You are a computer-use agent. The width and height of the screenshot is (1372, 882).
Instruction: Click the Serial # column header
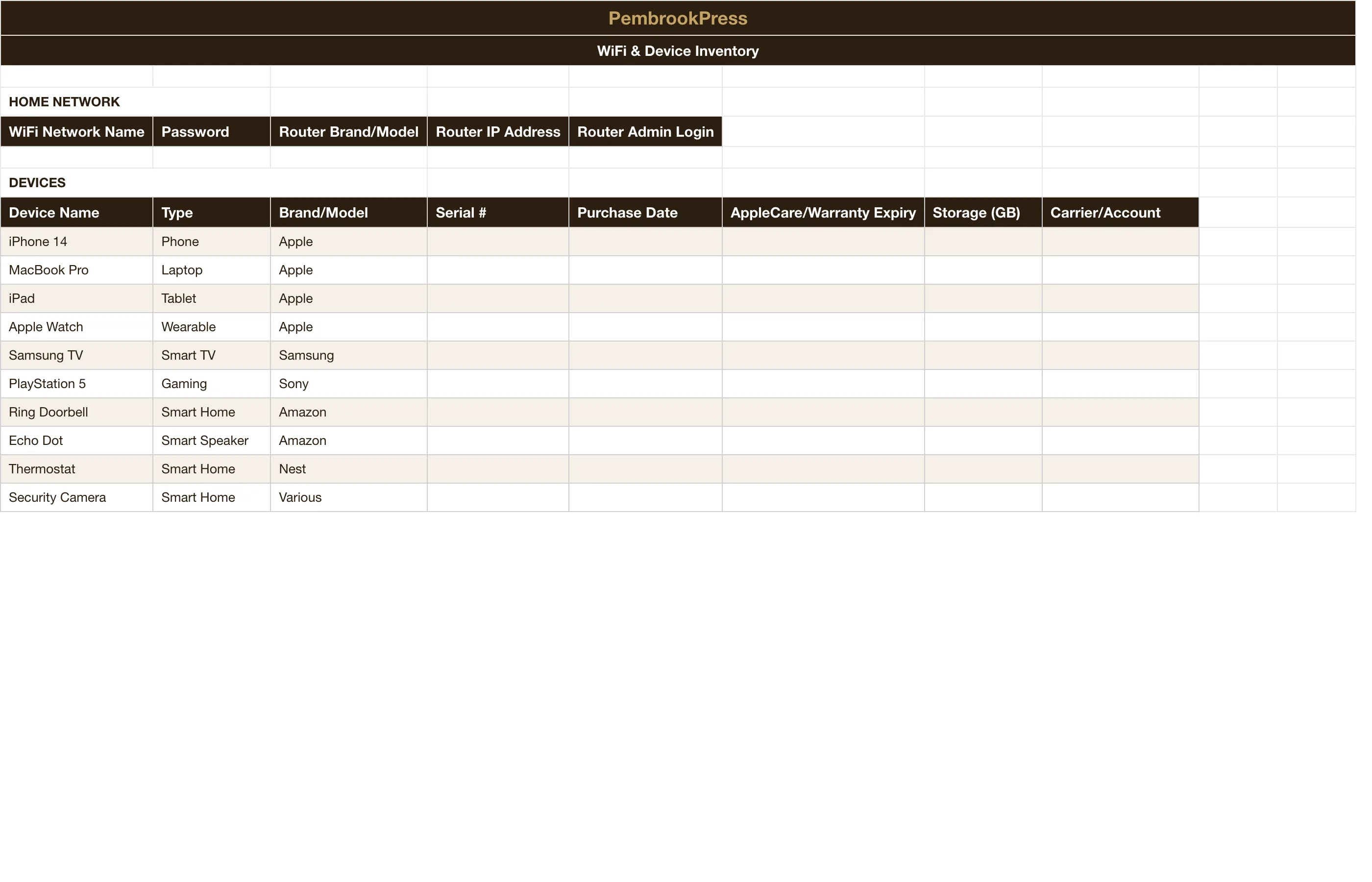click(x=498, y=213)
